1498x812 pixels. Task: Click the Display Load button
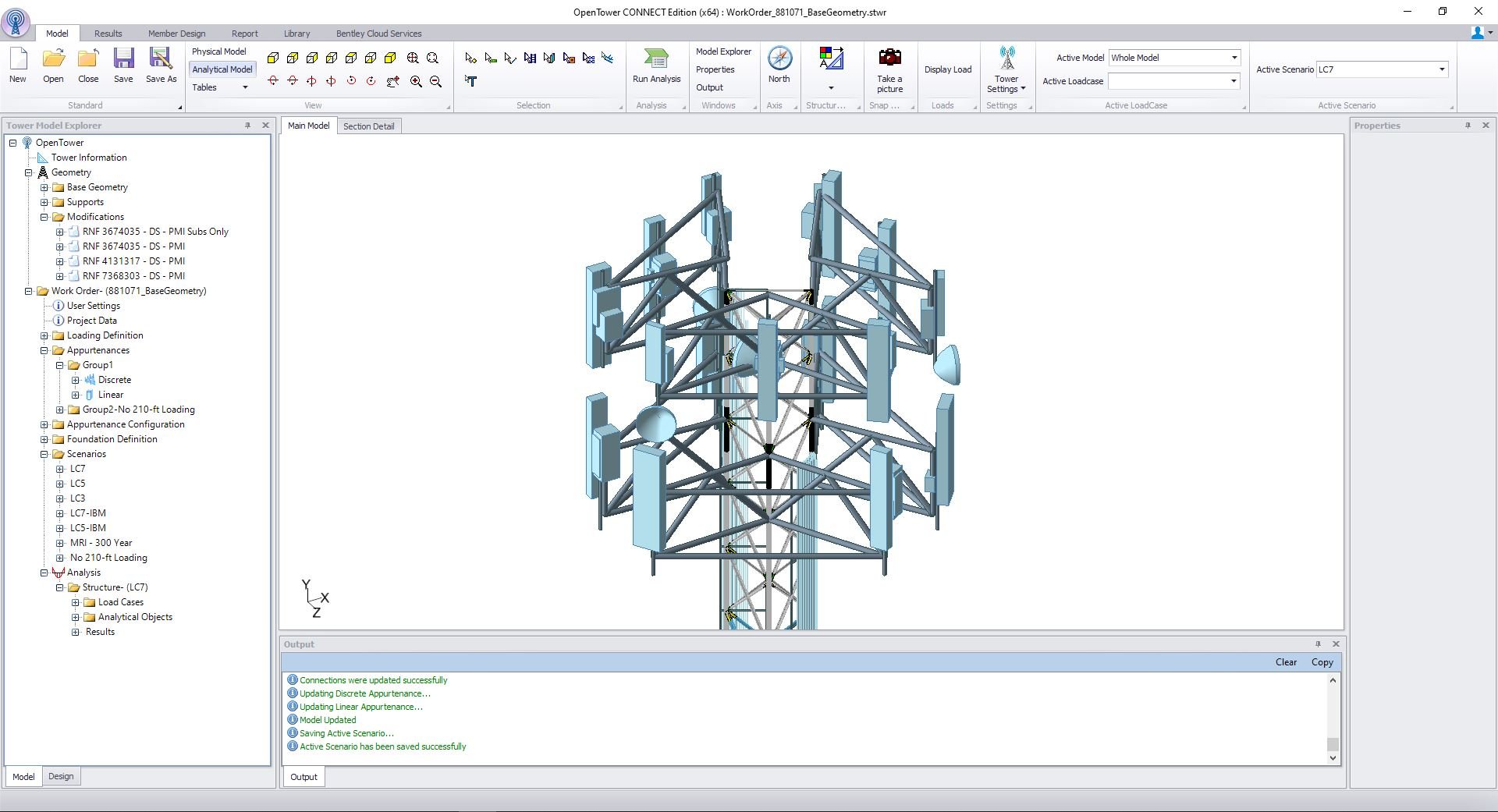point(948,69)
